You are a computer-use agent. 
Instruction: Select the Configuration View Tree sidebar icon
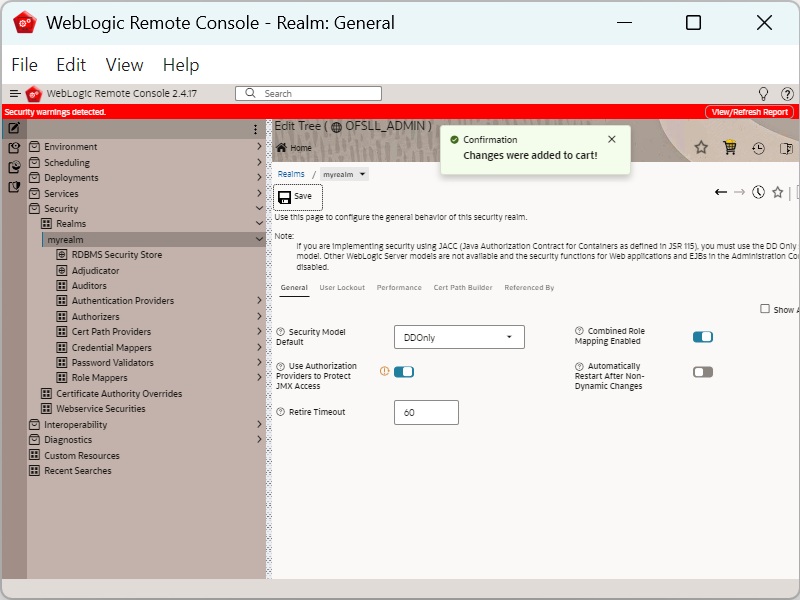point(14,147)
